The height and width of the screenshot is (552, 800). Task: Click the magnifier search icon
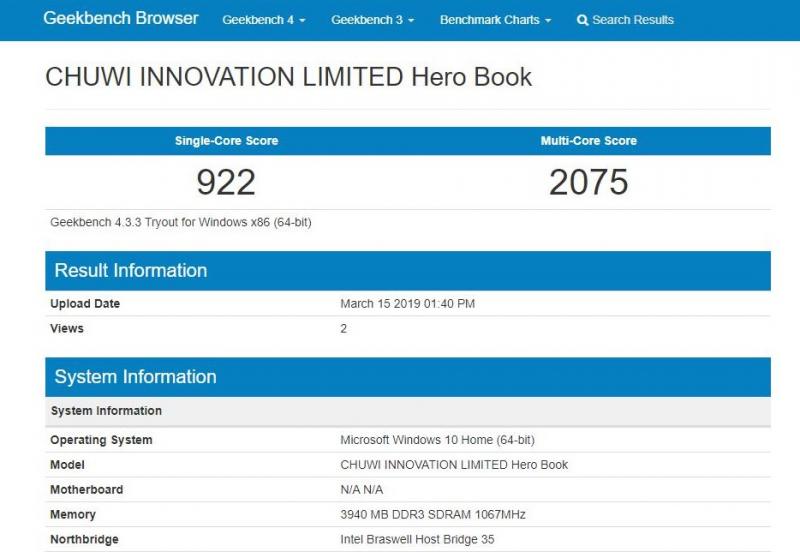582,20
